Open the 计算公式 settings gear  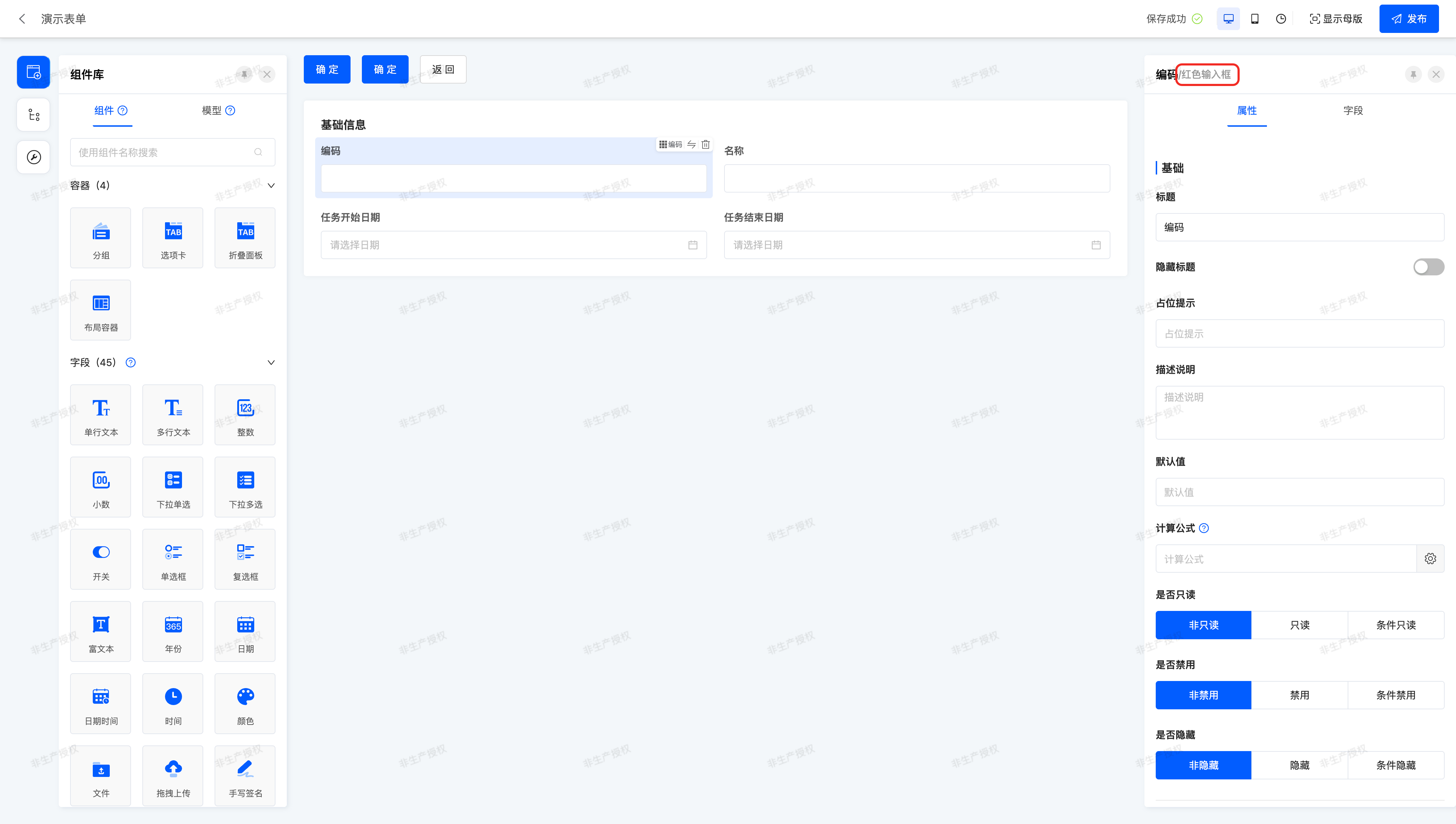[x=1430, y=559]
